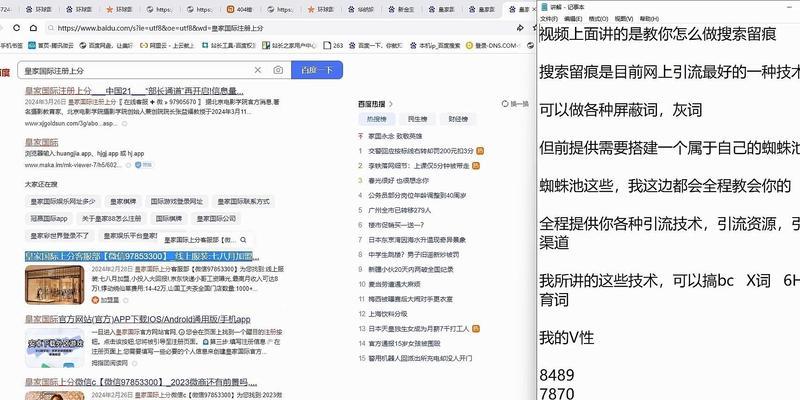Open Notepad 编辑(E) menu

click(572, 19)
